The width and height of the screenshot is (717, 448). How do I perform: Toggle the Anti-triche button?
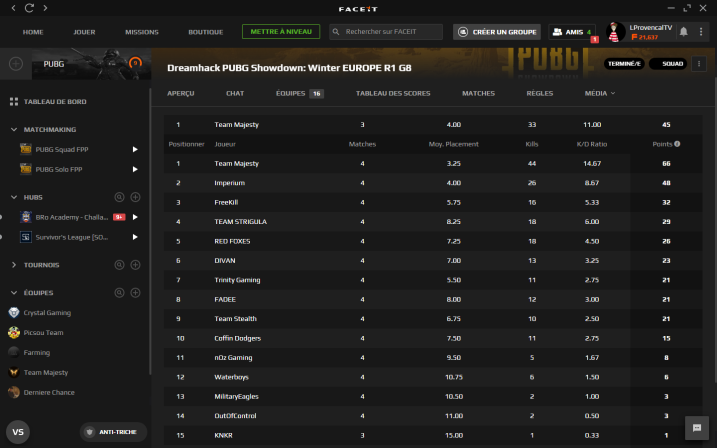pos(113,432)
